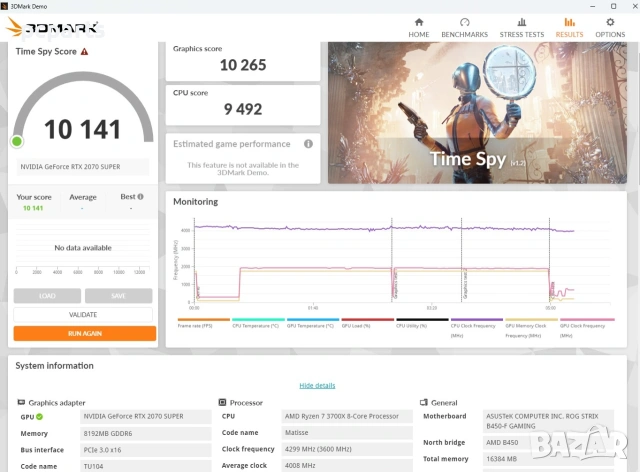The image size is (640, 472).
Task: Click the Graphics adapter section icon
Action: [x=21, y=402]
